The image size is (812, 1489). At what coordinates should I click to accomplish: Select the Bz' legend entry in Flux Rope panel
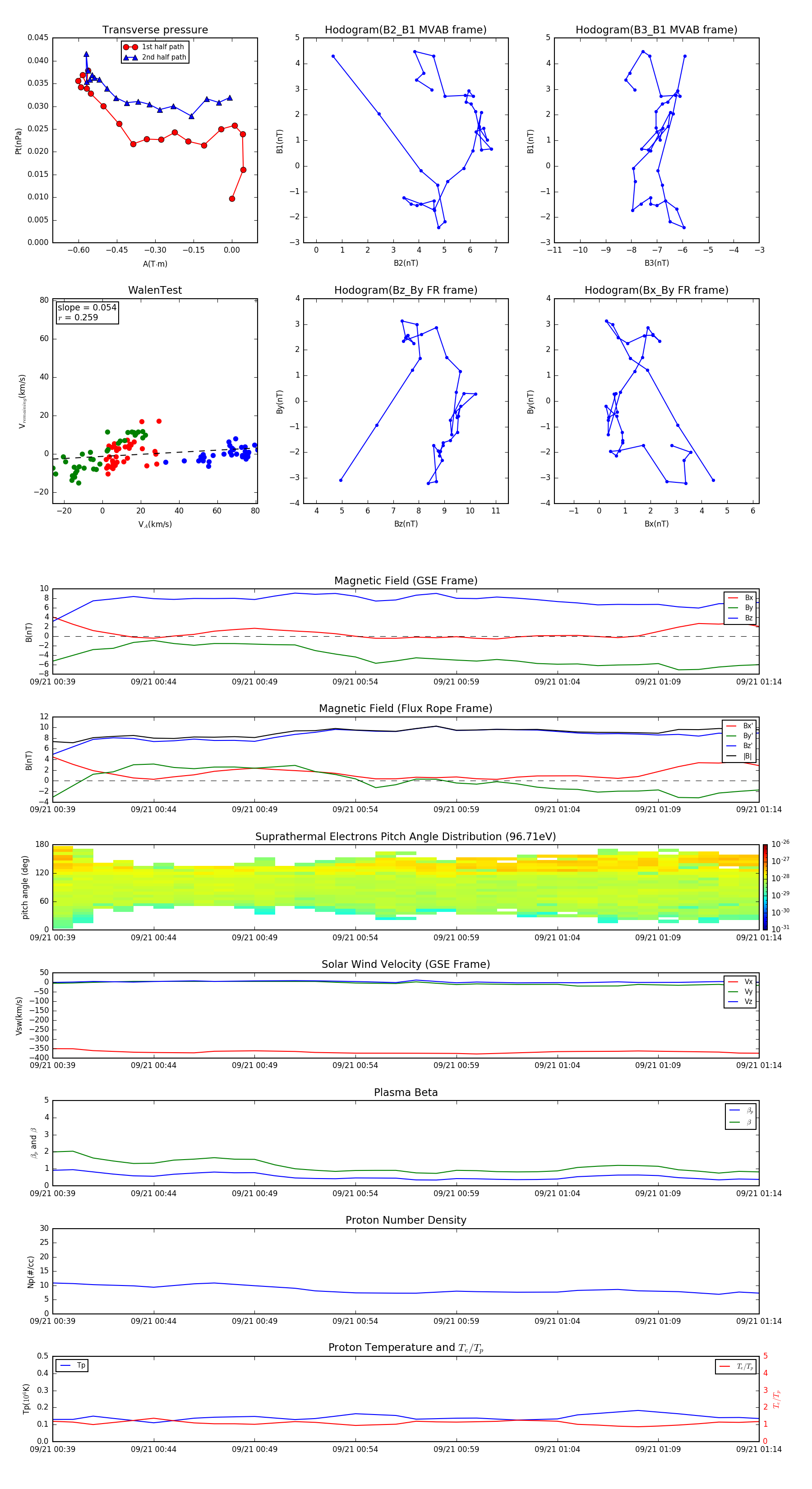[739, 746]
